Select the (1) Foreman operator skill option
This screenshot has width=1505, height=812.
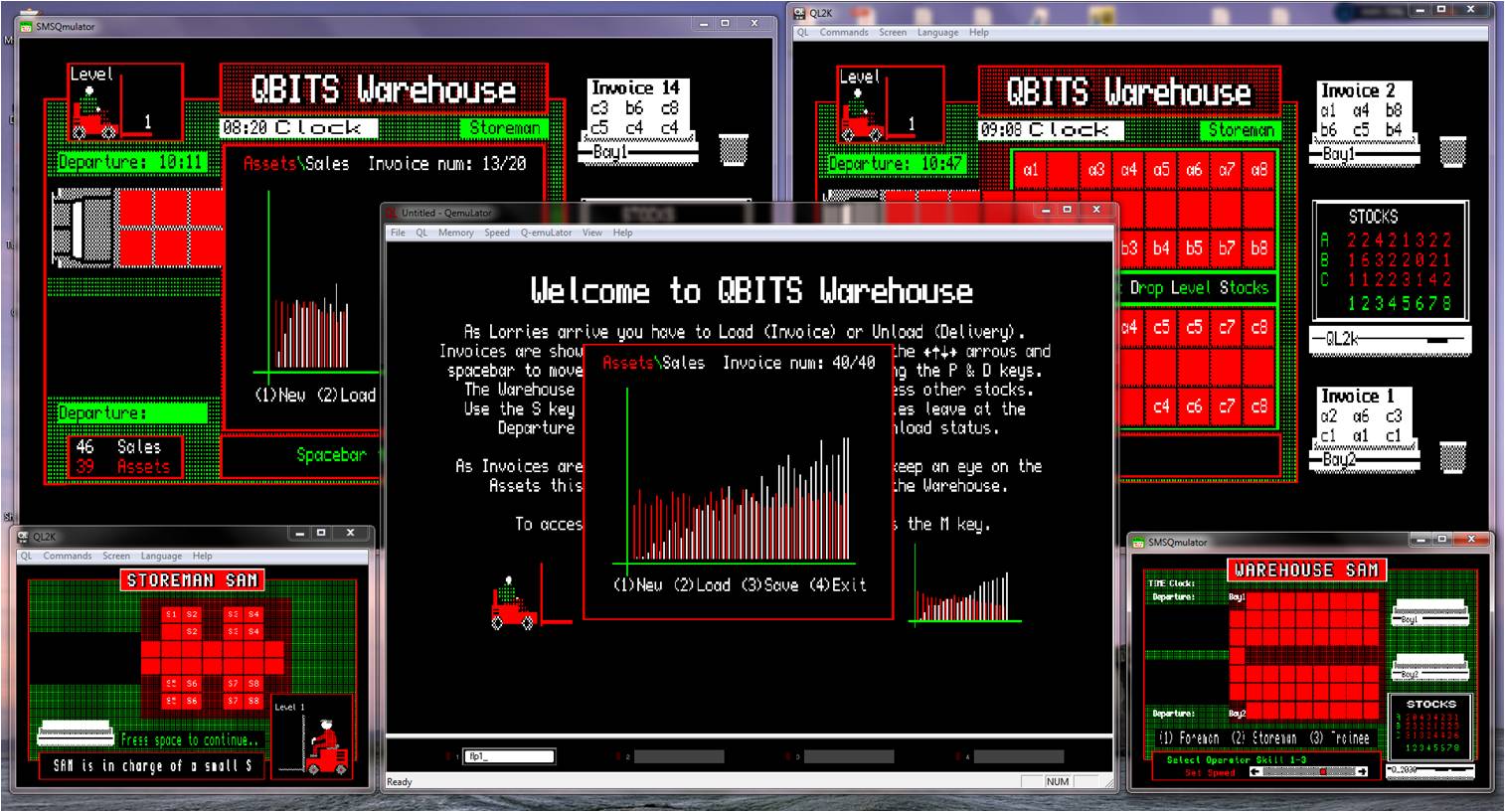click(x=1189, y=738)
